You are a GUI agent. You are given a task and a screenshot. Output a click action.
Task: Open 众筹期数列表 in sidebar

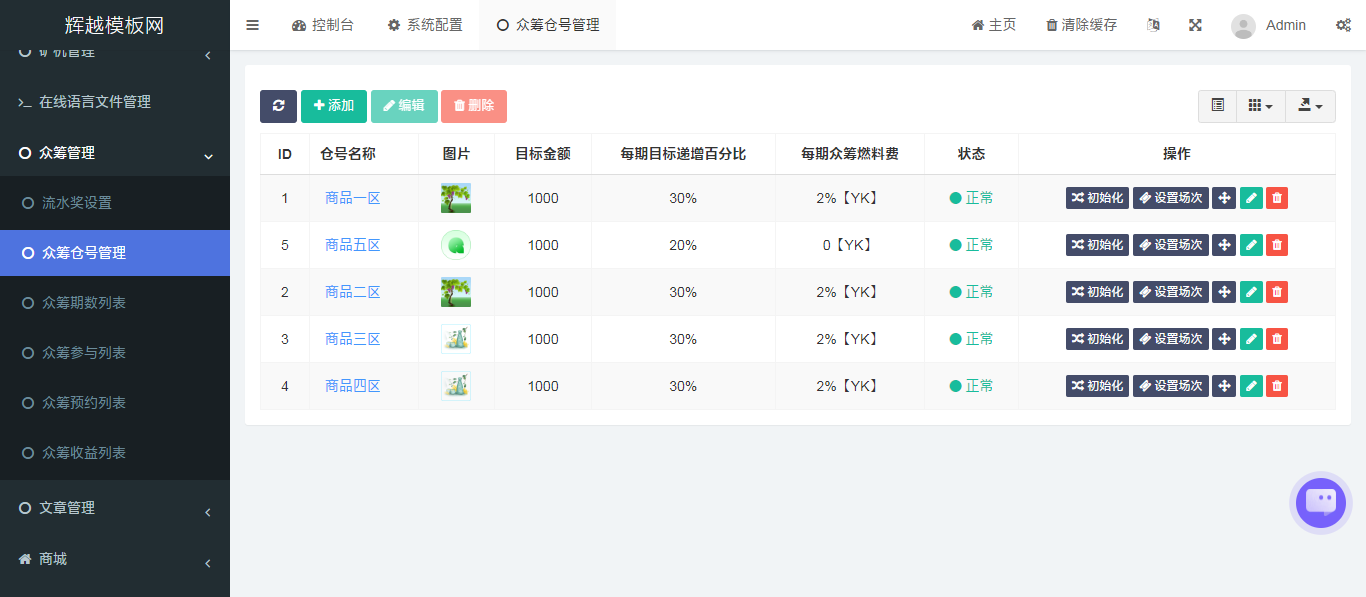pyautogui.click(x=84, y=303)
